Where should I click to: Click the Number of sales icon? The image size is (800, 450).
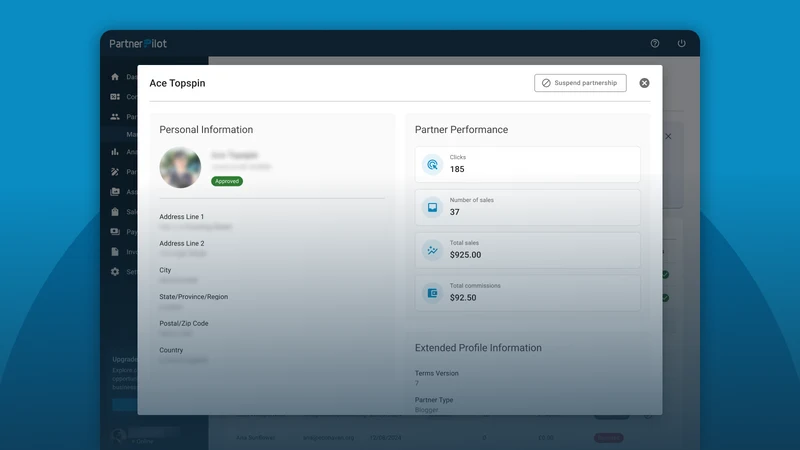point(432,207)
